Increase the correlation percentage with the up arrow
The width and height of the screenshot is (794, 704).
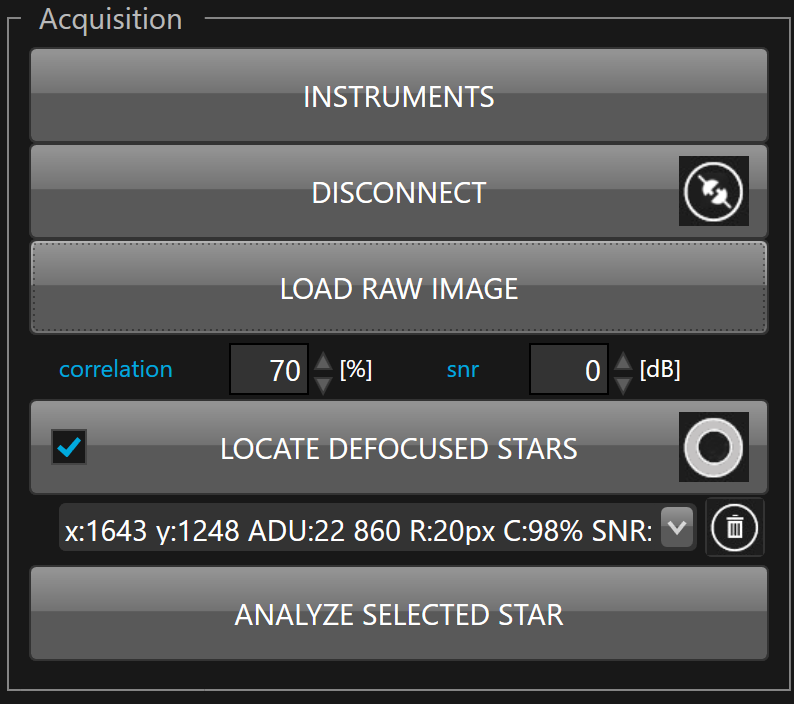point(323,361)
